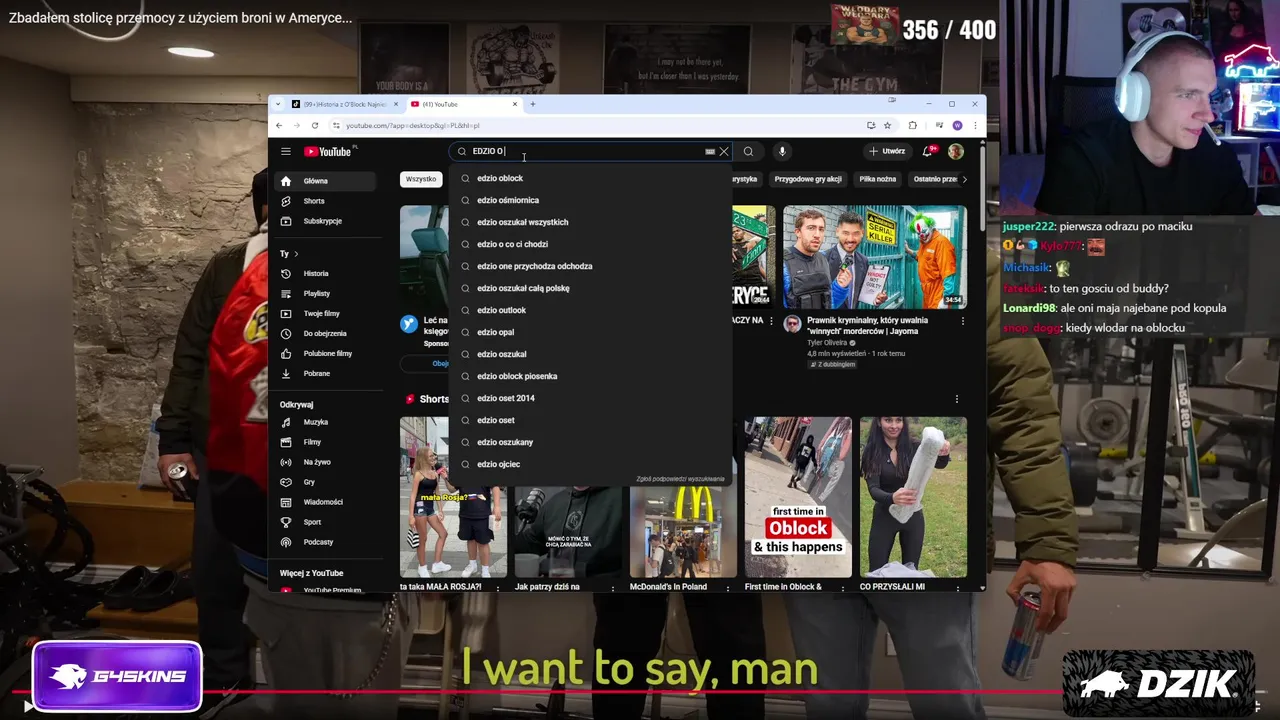Open the on-screen keyboard icon in search box
1280x720 pixels.
click(x=710, y=152)
